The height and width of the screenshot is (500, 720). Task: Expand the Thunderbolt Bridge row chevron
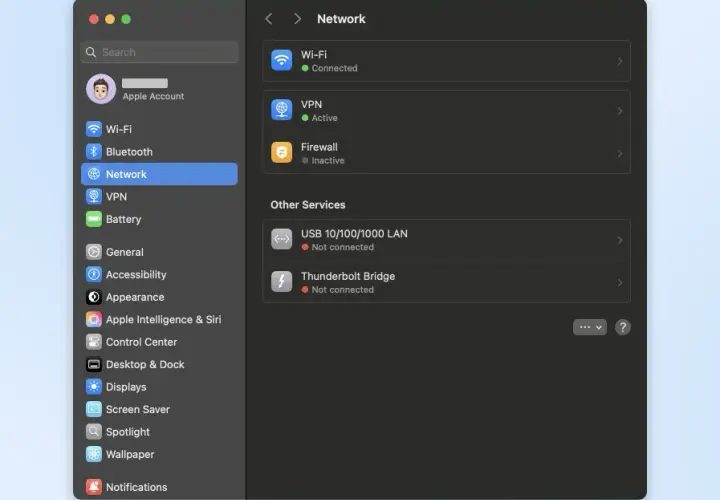pyautogui.click(x=620, y=282)
